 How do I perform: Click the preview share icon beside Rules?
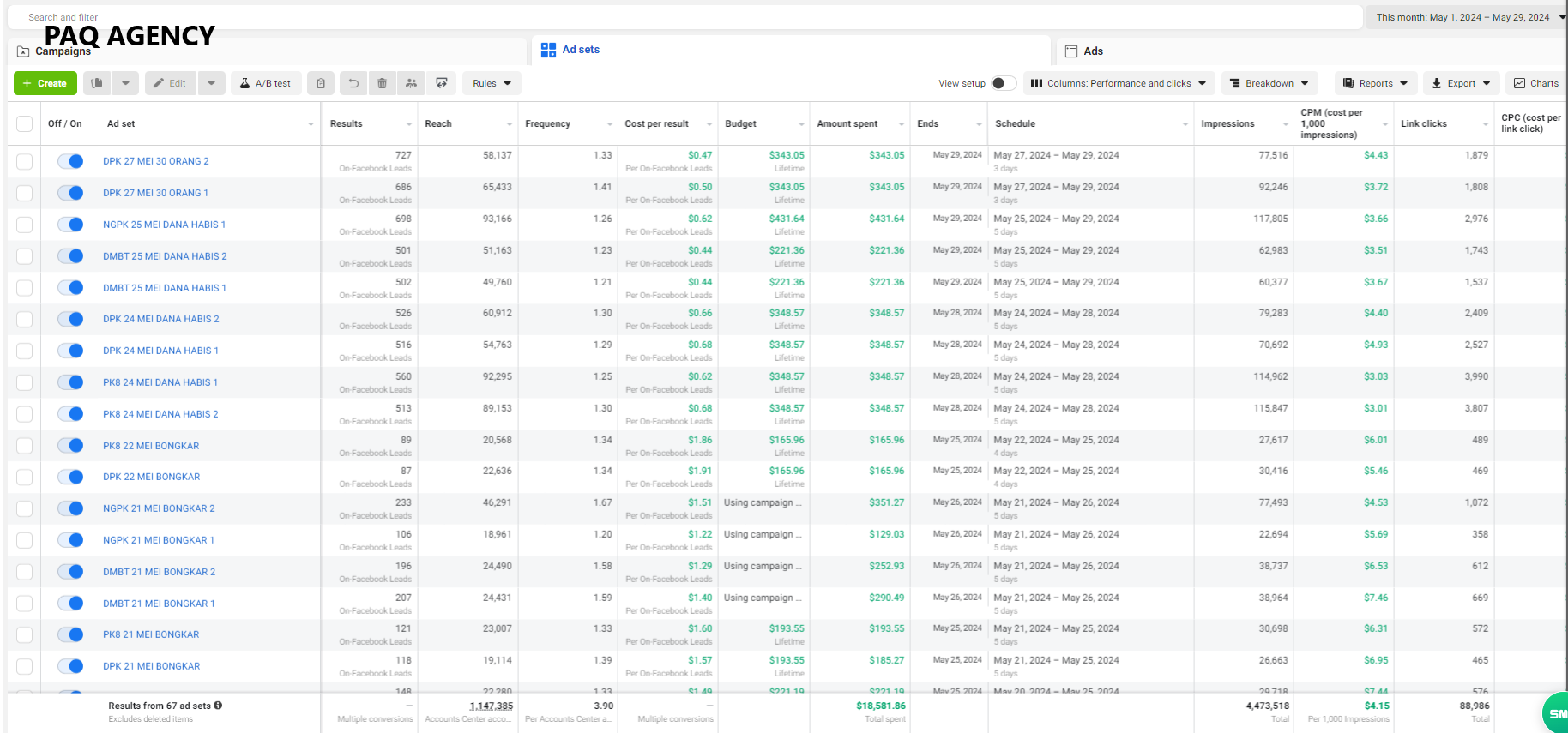(x=442, y=83)
